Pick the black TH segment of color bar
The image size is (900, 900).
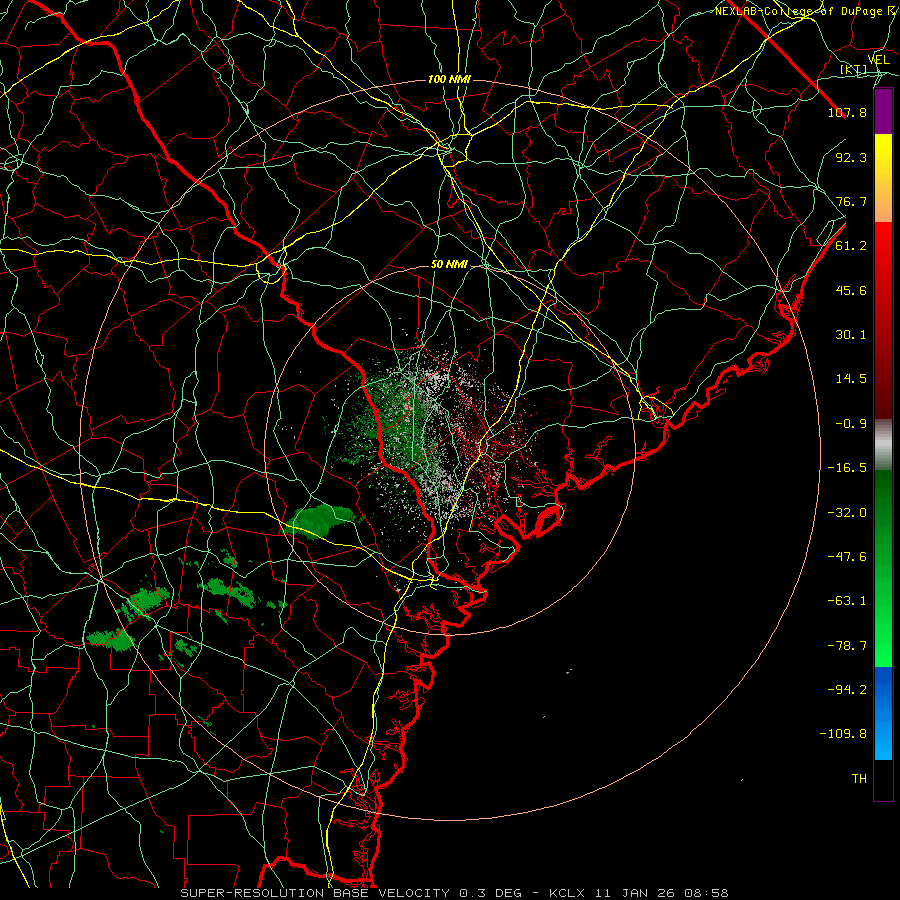(x=883, y=779)
